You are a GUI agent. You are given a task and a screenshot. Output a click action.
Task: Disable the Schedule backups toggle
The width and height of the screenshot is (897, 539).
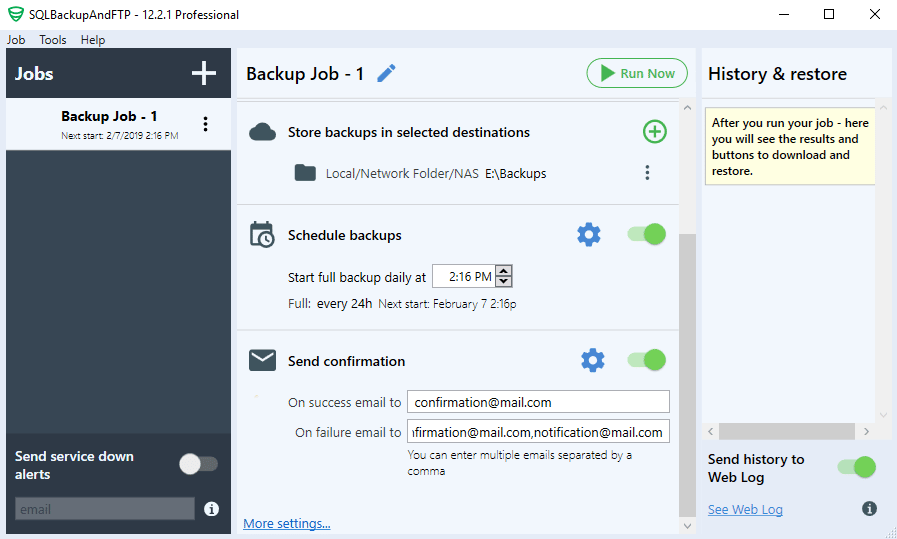[646, 234]
